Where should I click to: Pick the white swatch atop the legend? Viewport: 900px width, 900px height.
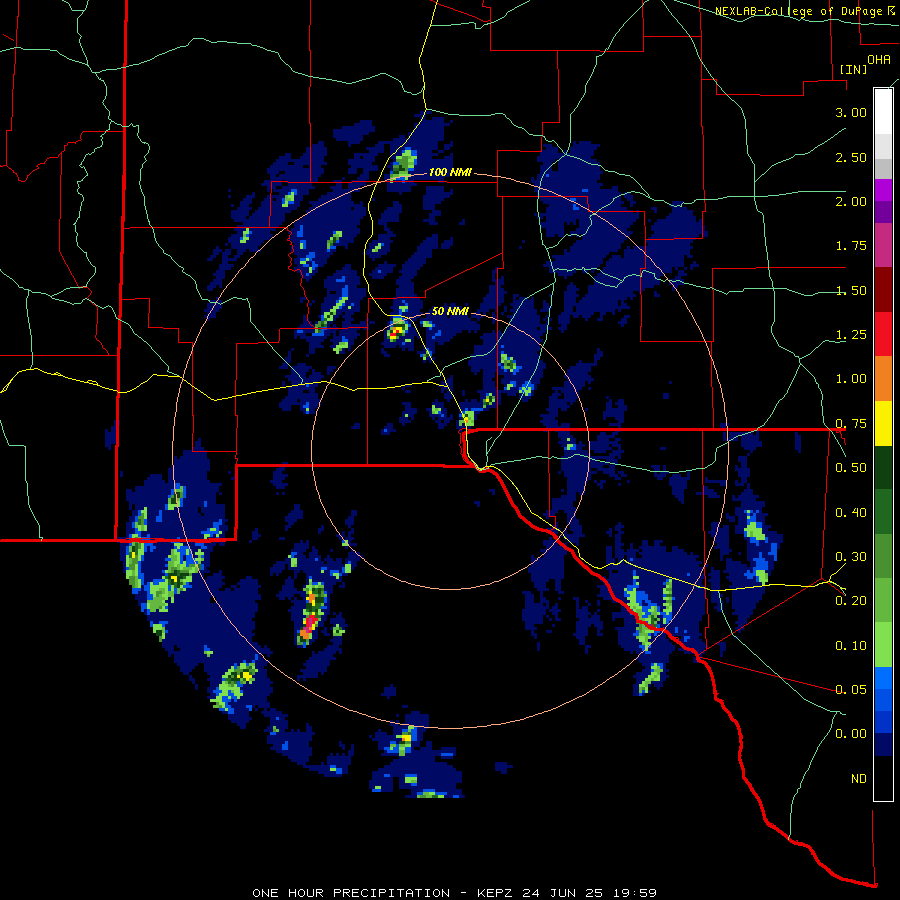click(883, 112)
